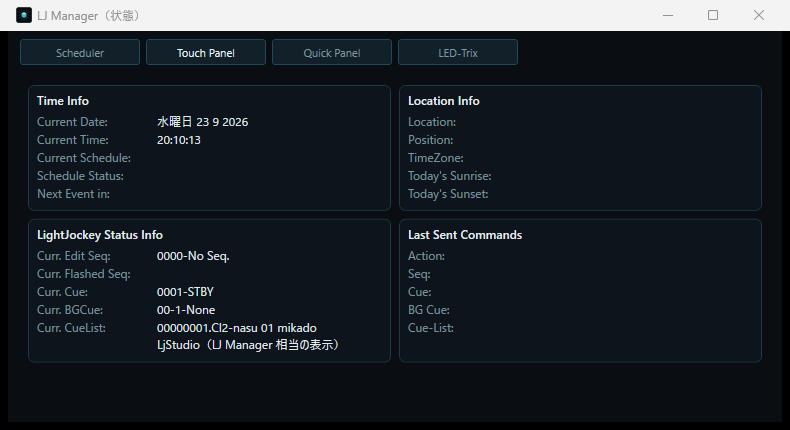Click the 00-1-None background cue value
790x430 pixels.
pyautogui.click(x=185, y=310)
